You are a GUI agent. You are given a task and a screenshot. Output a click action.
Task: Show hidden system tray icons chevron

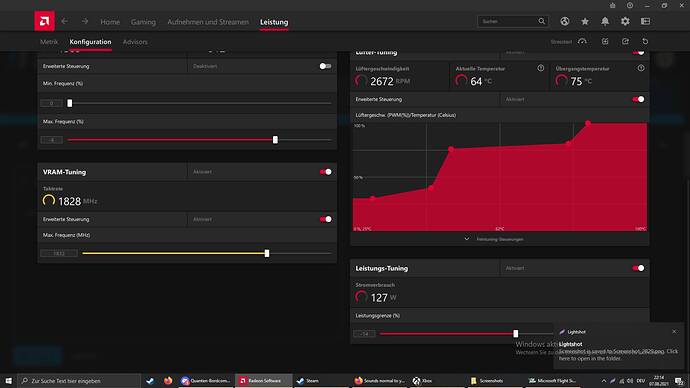(x=604, y=381)
